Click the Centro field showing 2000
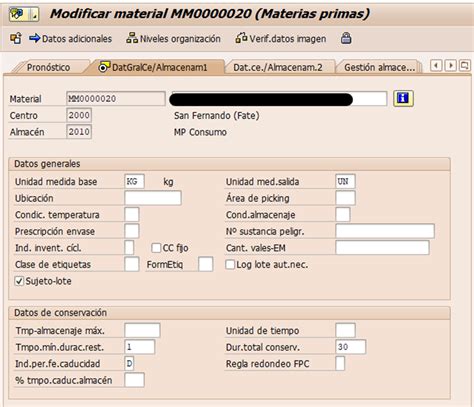This screenshot has width=474, height=407. click(x=79, y=115)
